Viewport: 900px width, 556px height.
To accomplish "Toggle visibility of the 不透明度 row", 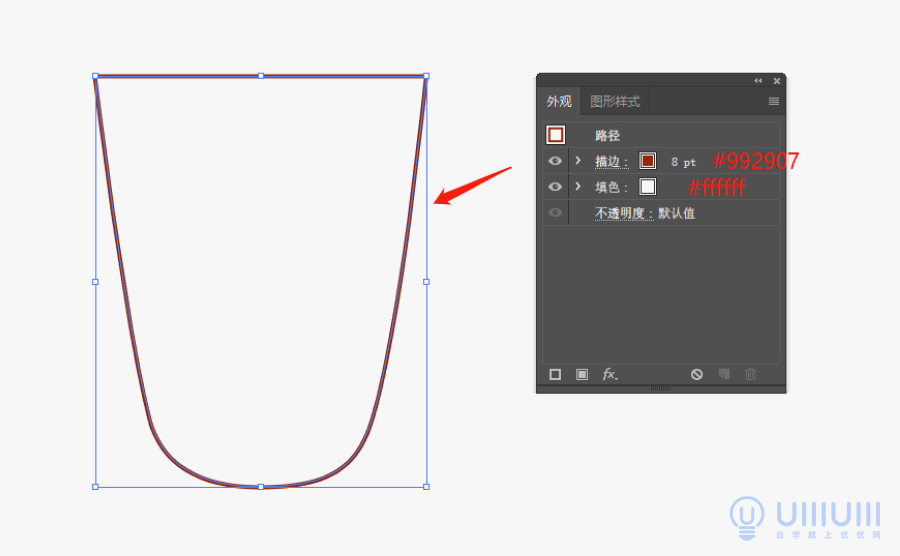I will pos(555,213).
